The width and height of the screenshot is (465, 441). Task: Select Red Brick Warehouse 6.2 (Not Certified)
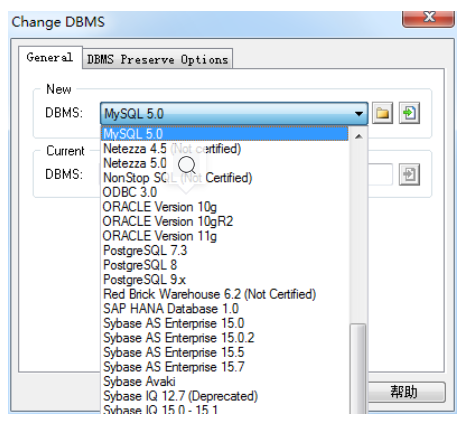[x=224, y=294]
